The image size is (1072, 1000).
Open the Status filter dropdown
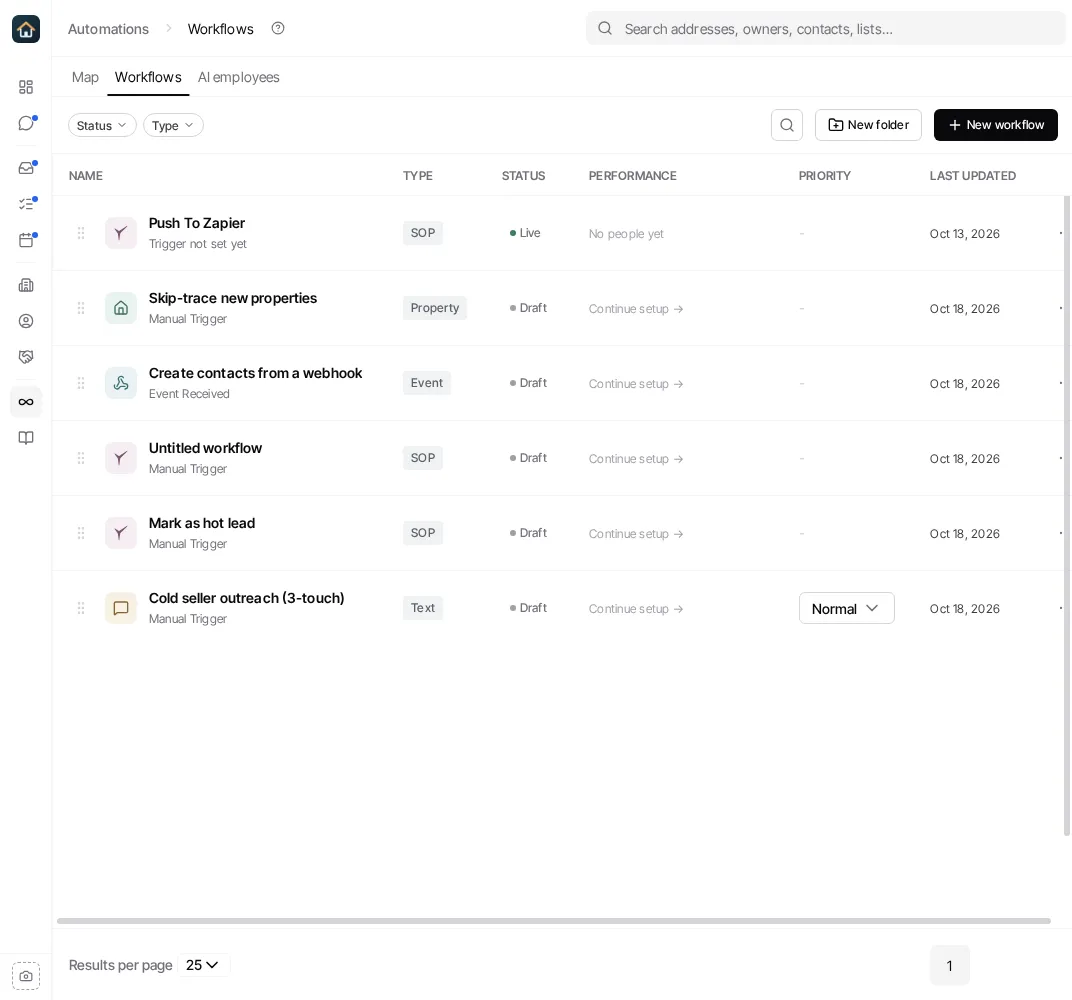(102, 125)
